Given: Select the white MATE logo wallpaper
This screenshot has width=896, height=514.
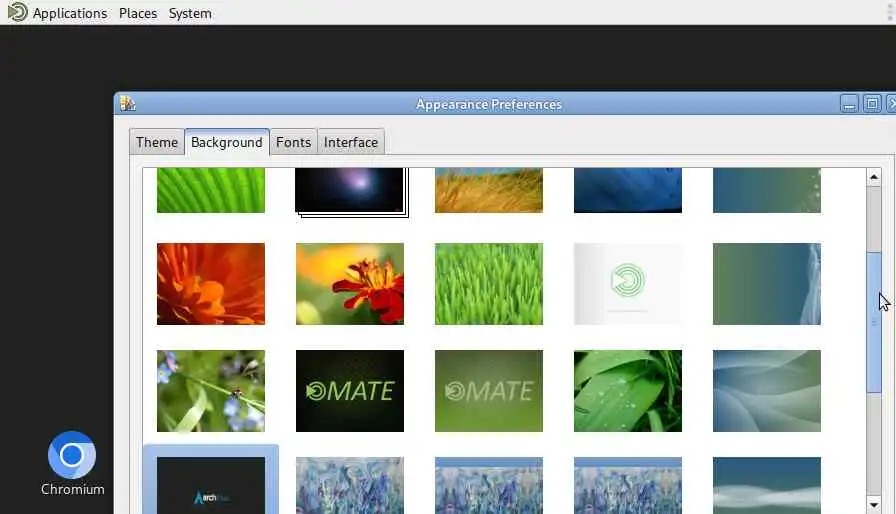Looking at the screenshot, I should point(627,284).
